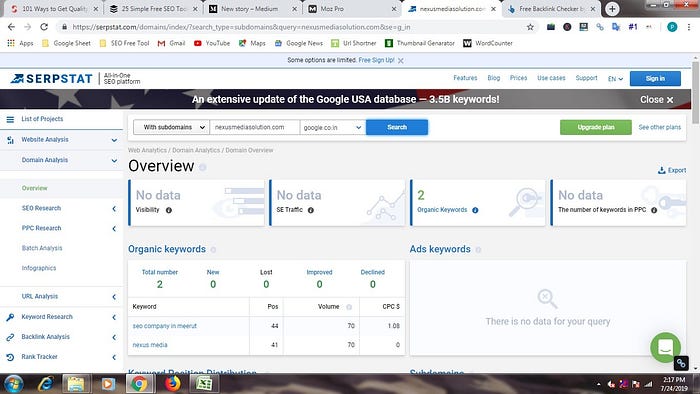
Task: Open the EN language dropdown
Action: click(x=615, y=79)
